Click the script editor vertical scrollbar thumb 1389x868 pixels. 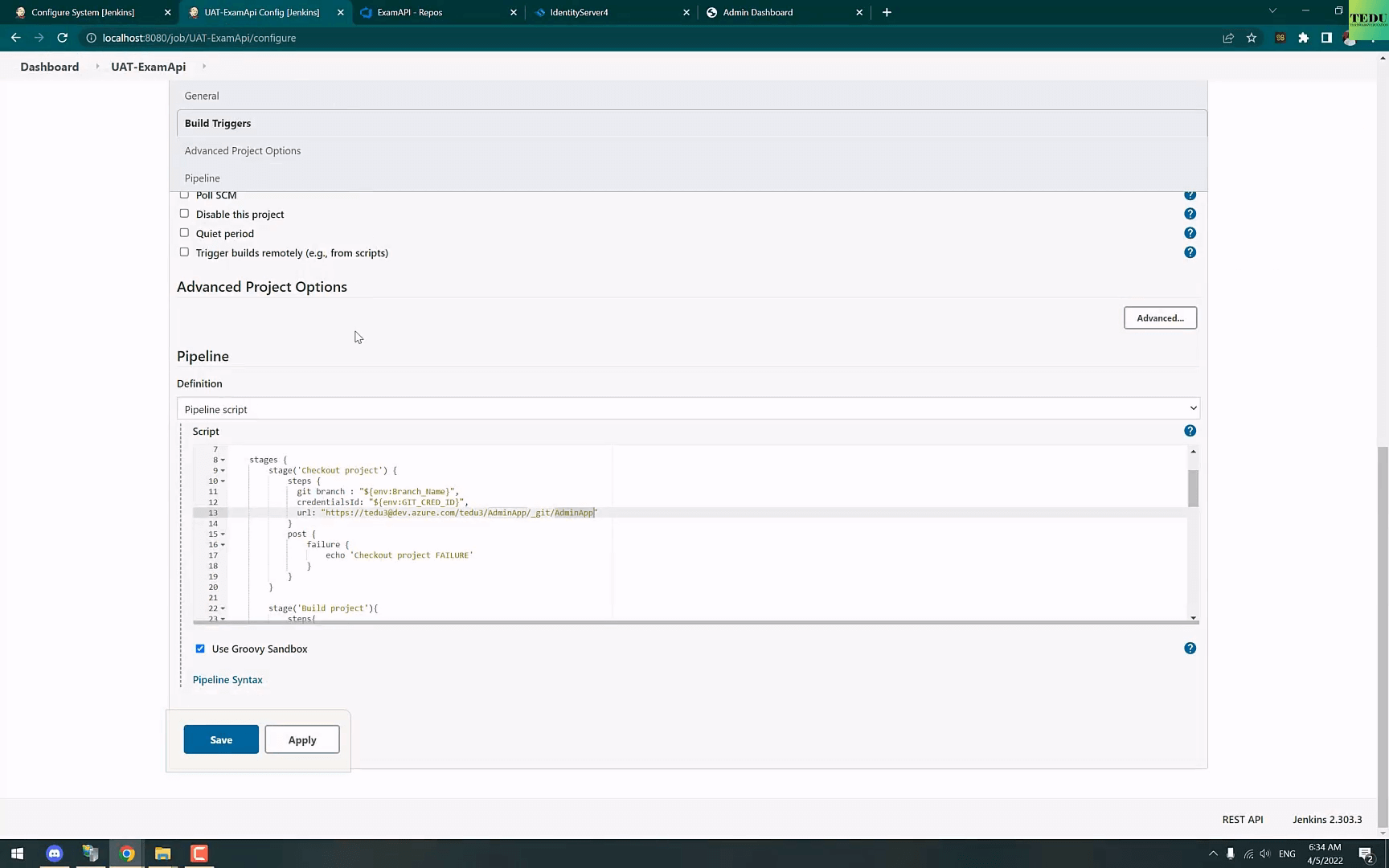point(1193,488)
